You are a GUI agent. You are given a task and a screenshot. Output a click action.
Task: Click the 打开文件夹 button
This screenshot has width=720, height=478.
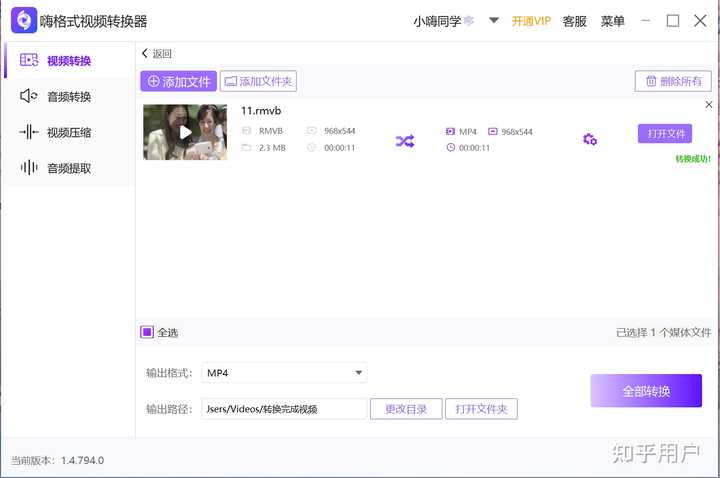tap(481, 409)
